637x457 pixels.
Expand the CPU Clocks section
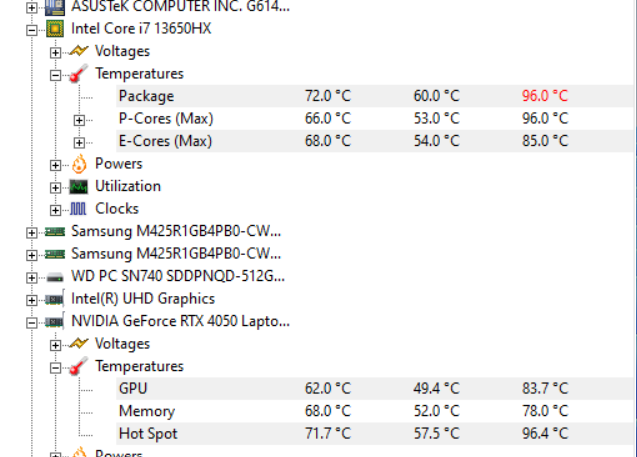[56, 209]
